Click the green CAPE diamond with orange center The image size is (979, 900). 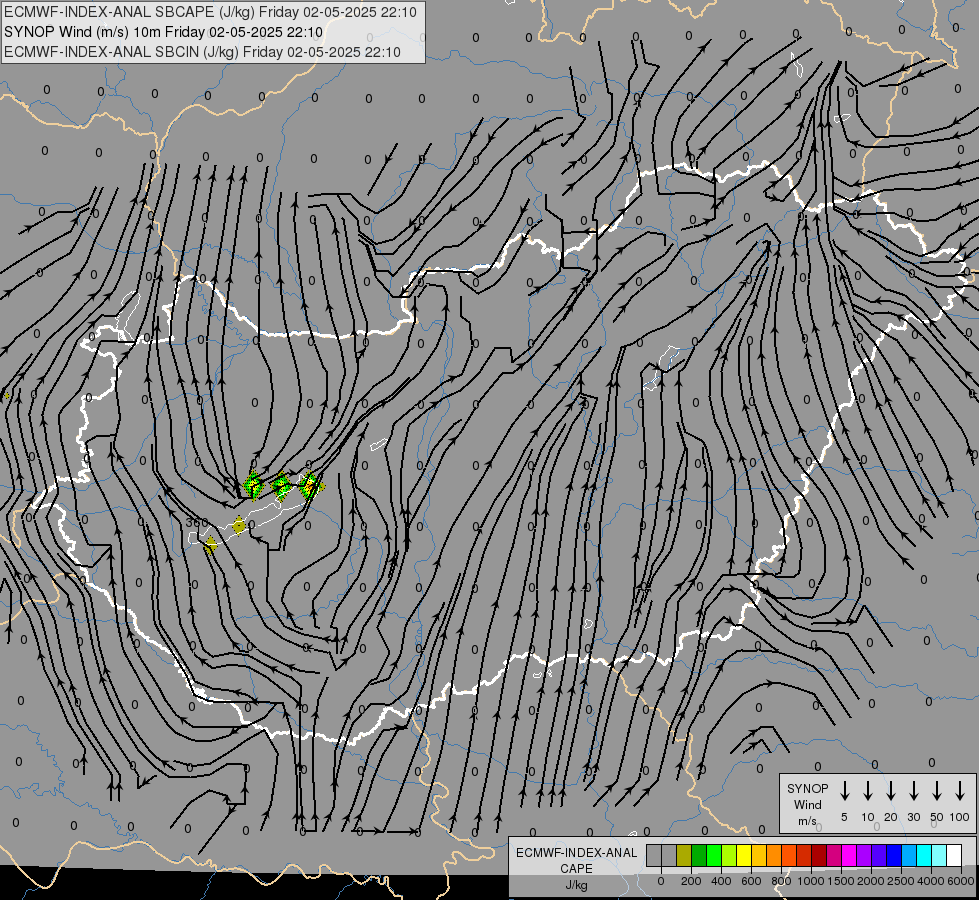pyautogui.click(x=310, y=485)
